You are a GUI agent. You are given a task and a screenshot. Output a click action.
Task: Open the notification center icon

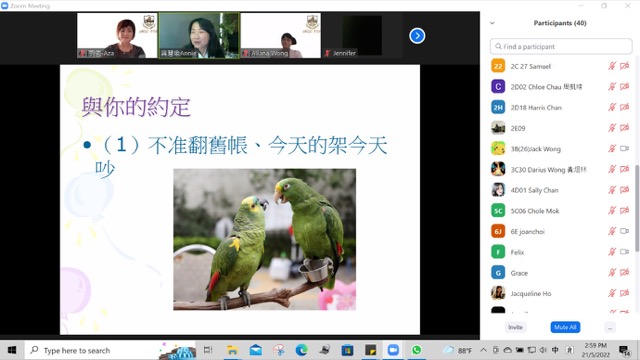click(624, 351)
